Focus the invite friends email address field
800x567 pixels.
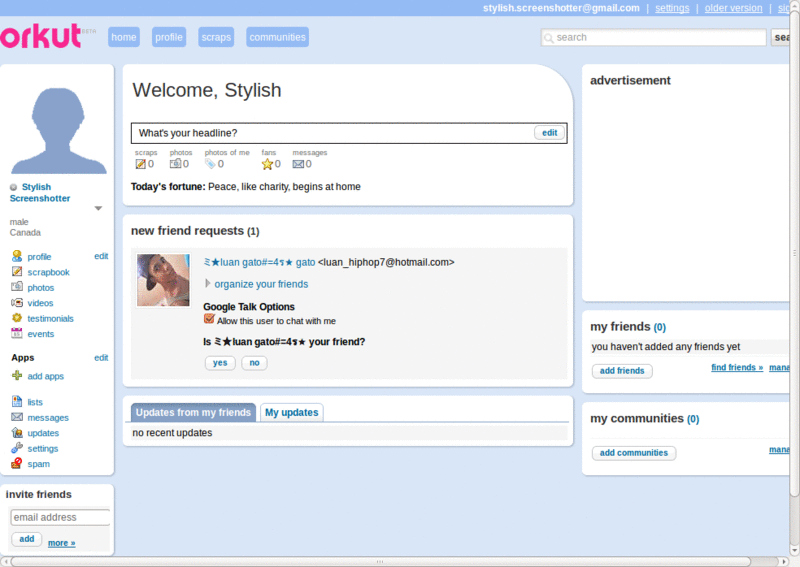pos(60,517)
